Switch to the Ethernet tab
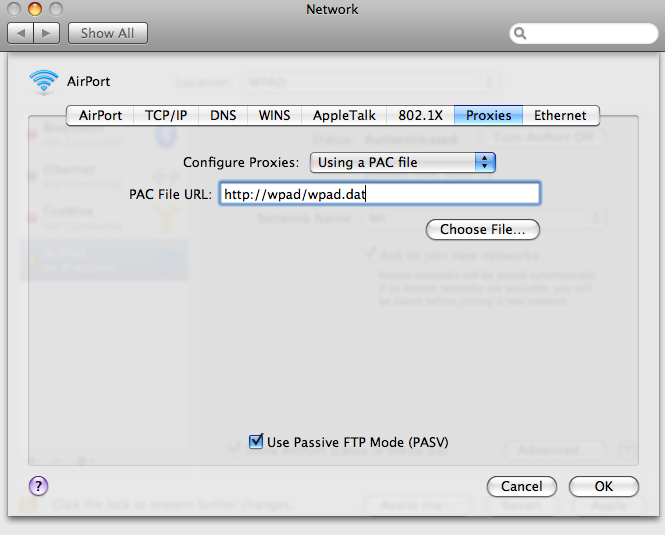 pos(561,115)
